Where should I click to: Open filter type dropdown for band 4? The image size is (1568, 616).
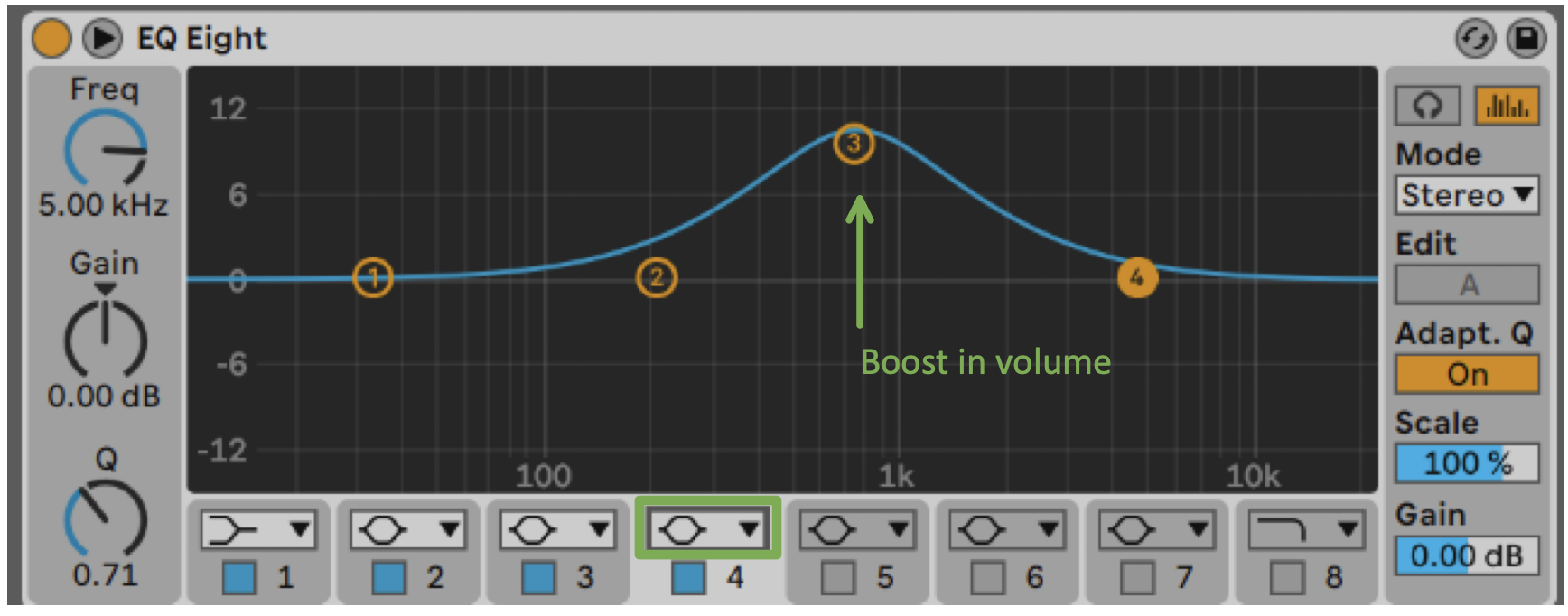pyautogui.click(x=708, y=530)
